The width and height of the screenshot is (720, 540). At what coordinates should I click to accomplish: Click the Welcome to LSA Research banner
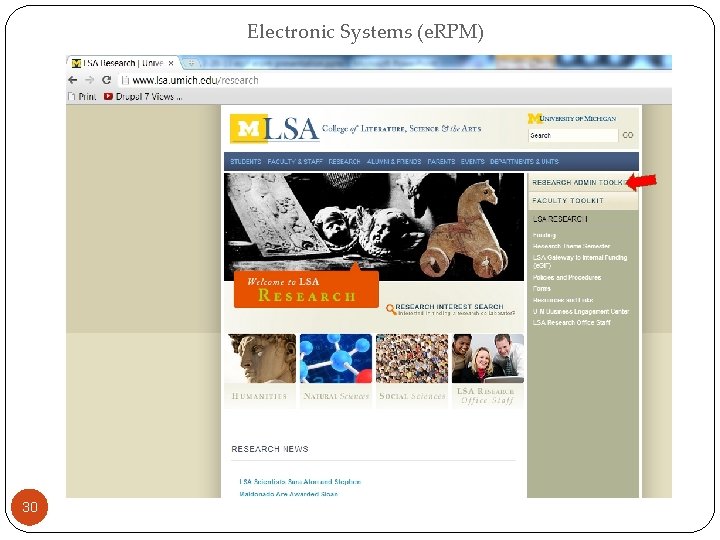[306, 289]
